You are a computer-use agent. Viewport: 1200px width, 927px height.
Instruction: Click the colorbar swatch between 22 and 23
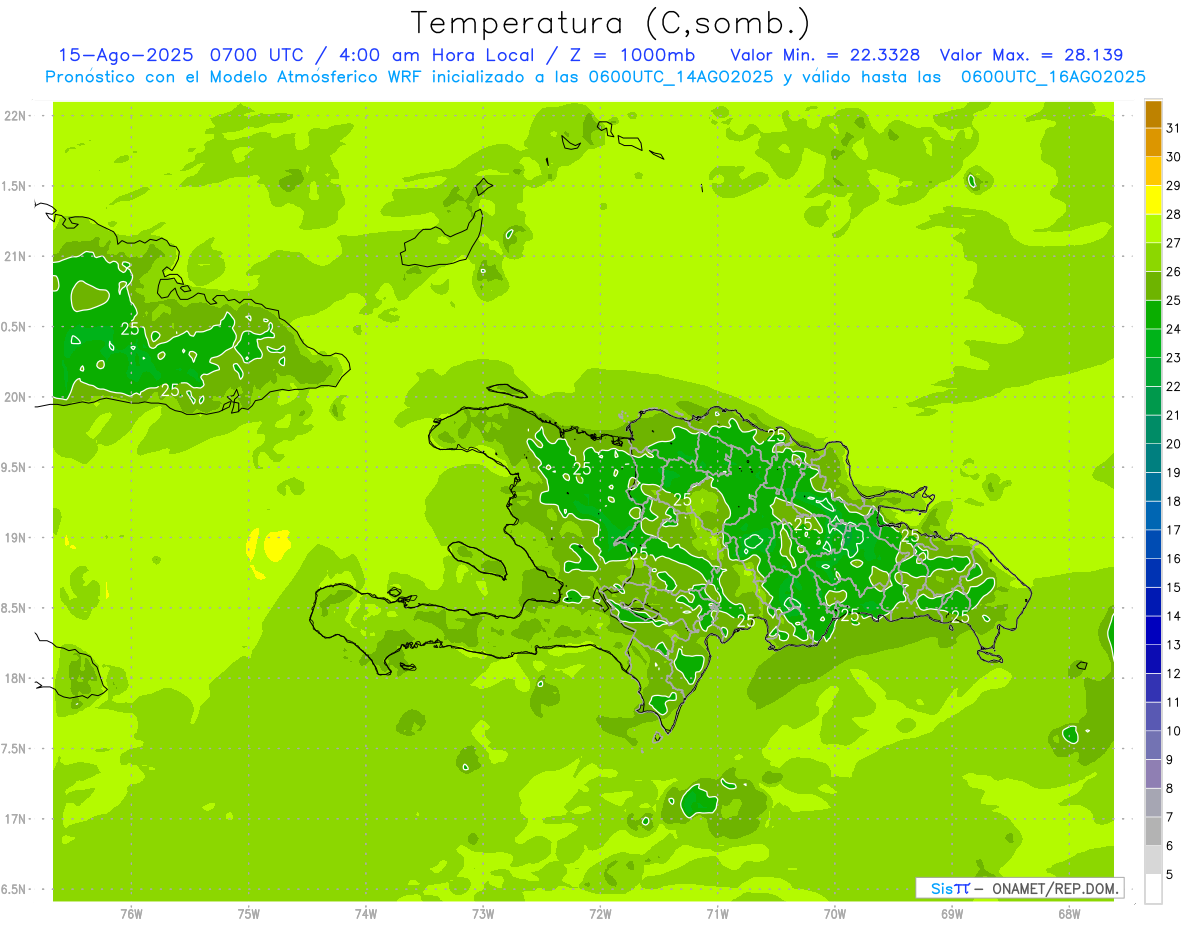(x=1153, y=372)
